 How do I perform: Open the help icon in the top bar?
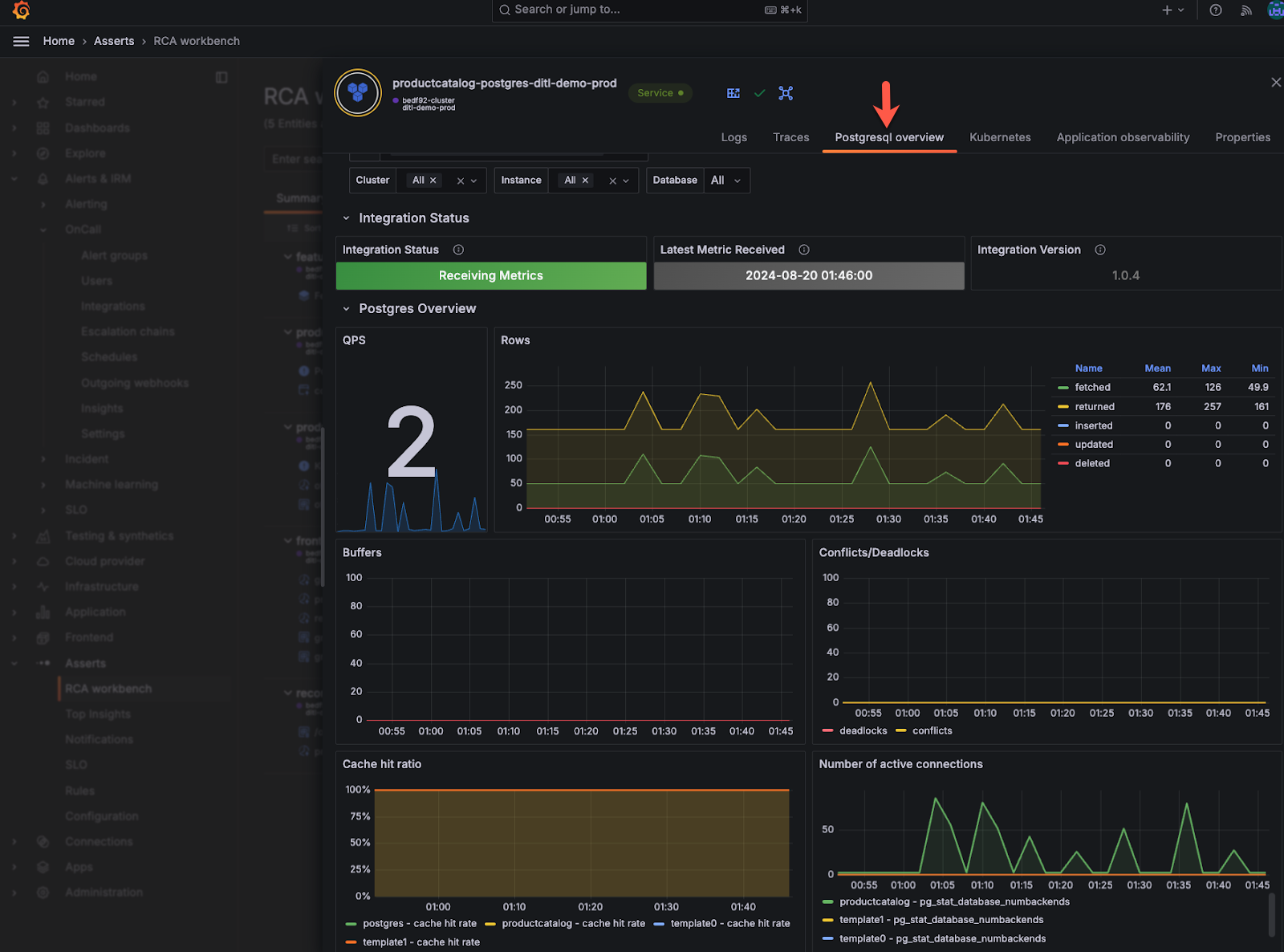[1215, 10]
